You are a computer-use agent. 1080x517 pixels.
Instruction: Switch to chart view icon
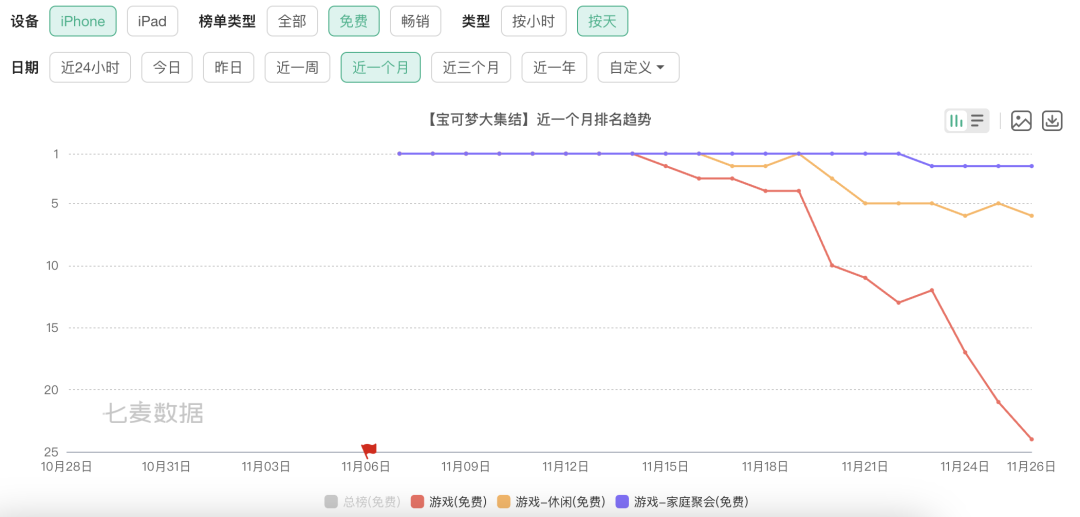tap(957, 121)
